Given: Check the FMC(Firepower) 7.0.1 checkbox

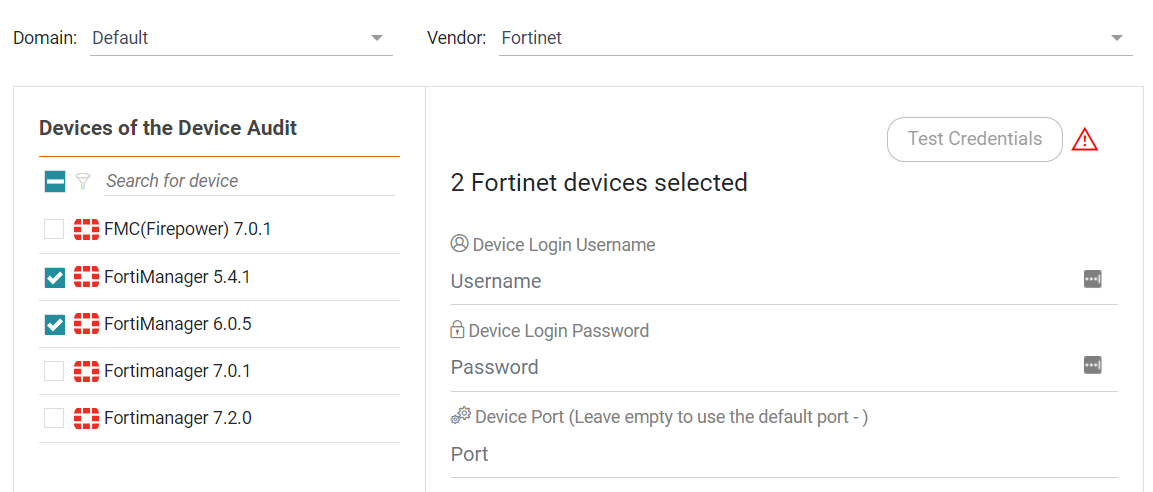Looking at the screenshot, I should [x=54, y=229].
